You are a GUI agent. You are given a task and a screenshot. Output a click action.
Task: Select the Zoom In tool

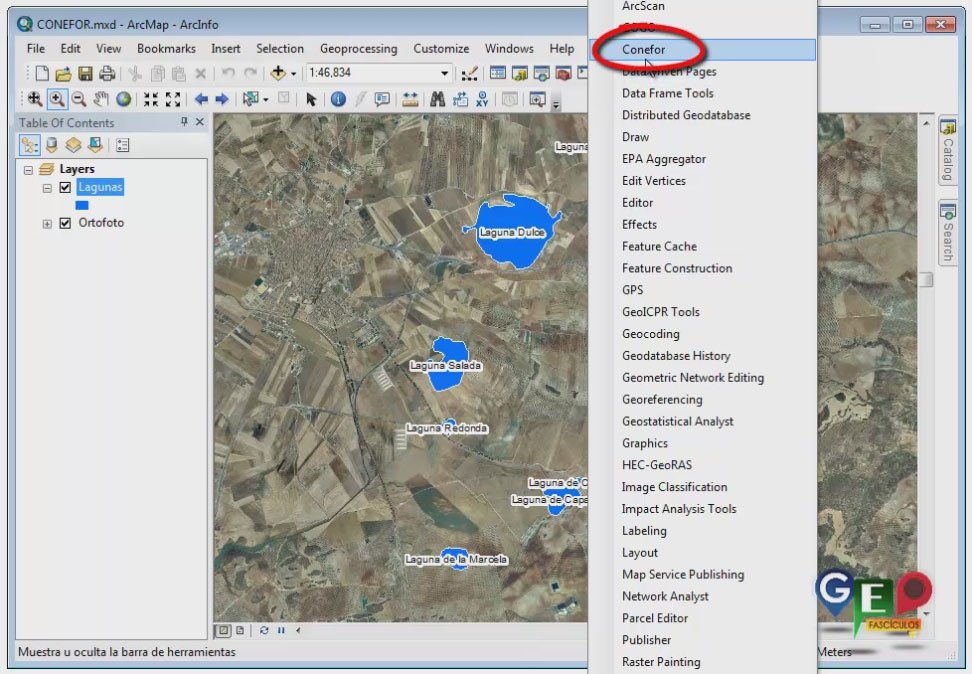coord(57,99)
